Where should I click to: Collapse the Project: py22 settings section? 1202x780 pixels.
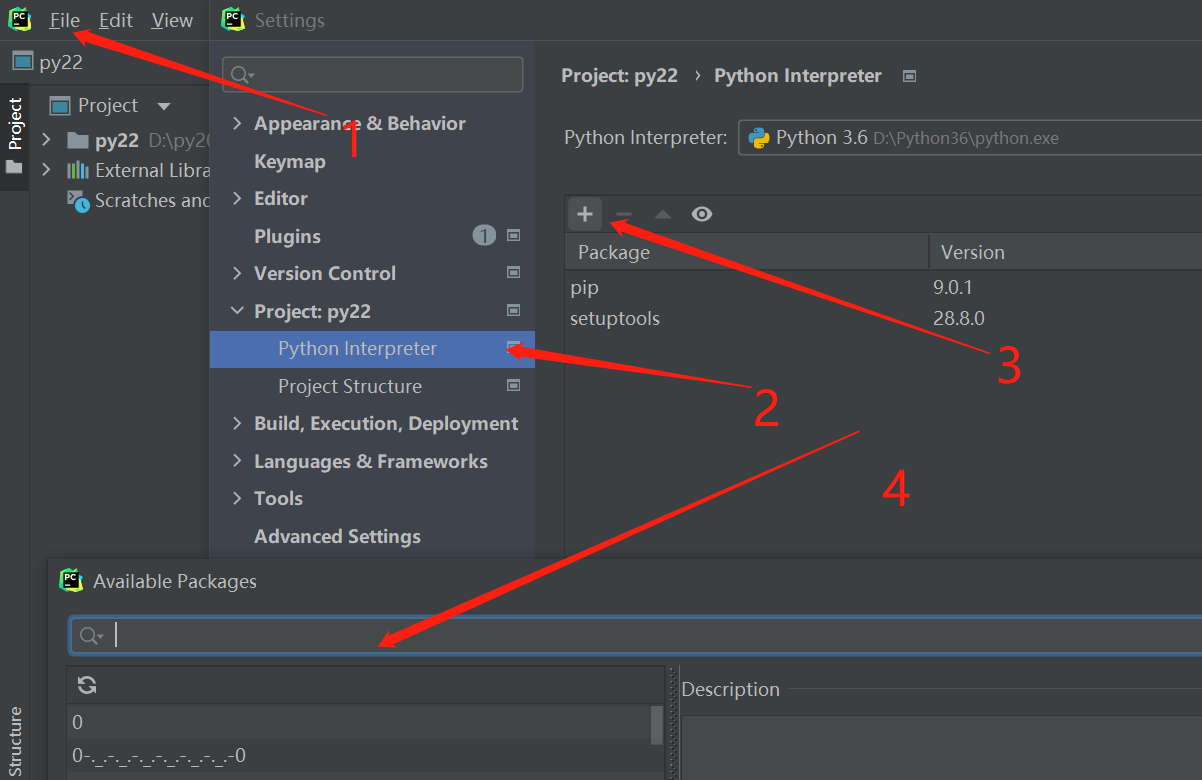[237, 311]
